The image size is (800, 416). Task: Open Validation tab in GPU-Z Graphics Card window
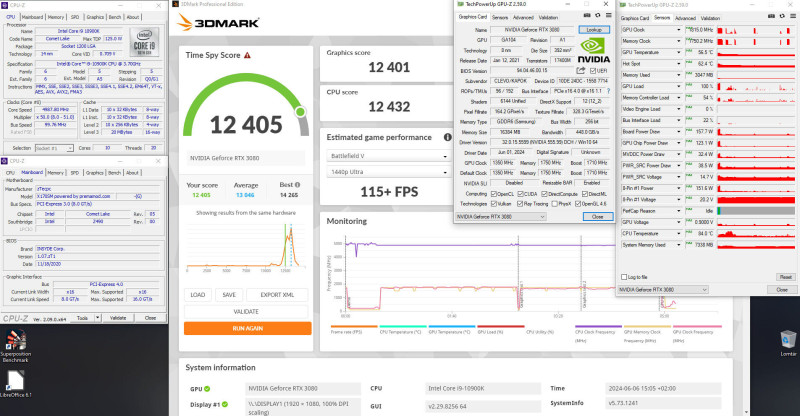[548, 17]
